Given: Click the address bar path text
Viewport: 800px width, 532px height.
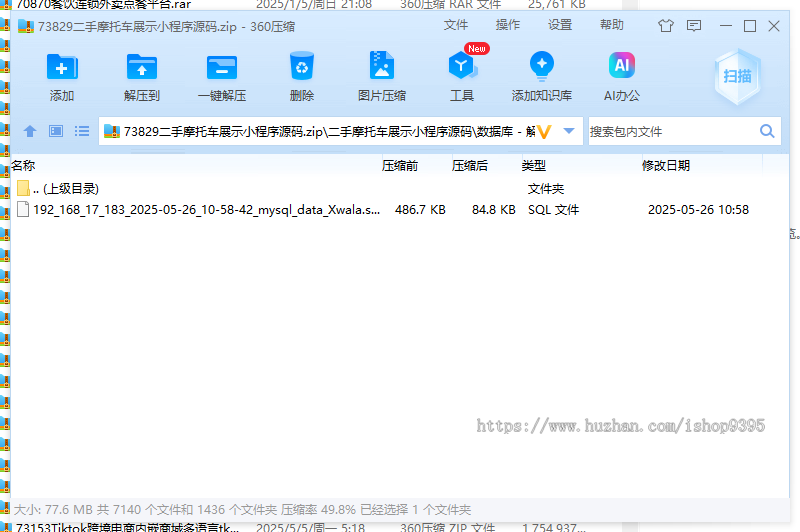Looking at the screenshot, I should [x=329, y=132].
